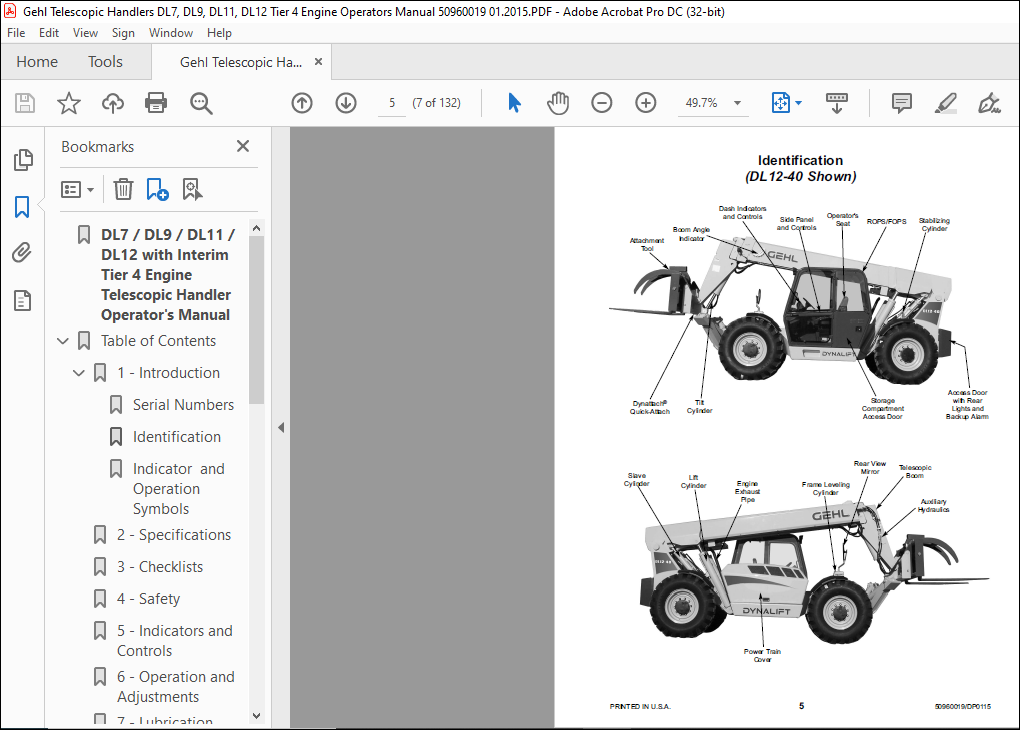The image size is (1020, 730).
Task: Close the Bookmarks panel
Action: [x=243, y=146]
